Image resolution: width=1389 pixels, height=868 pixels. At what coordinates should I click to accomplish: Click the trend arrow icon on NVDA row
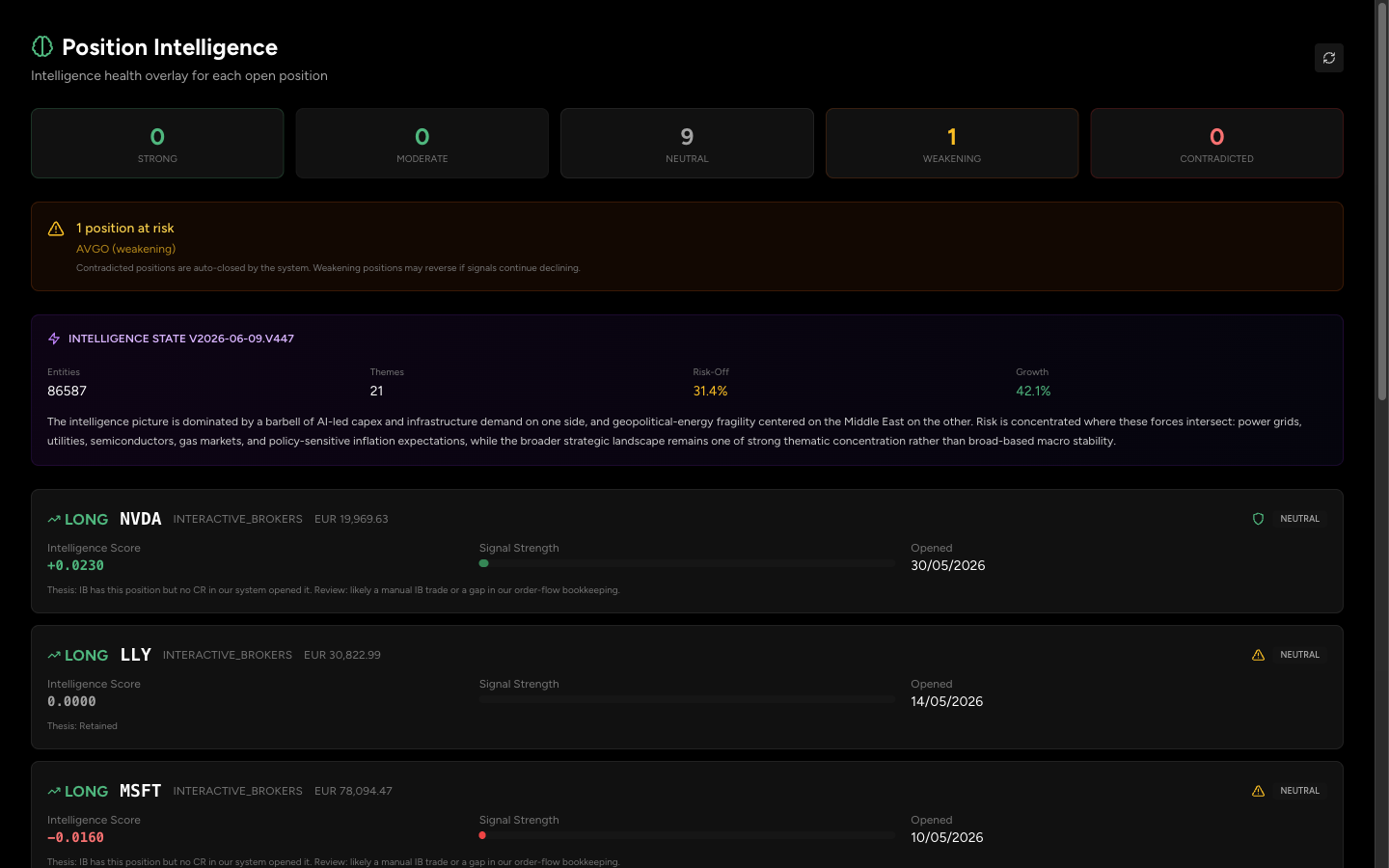click(54, 519)
